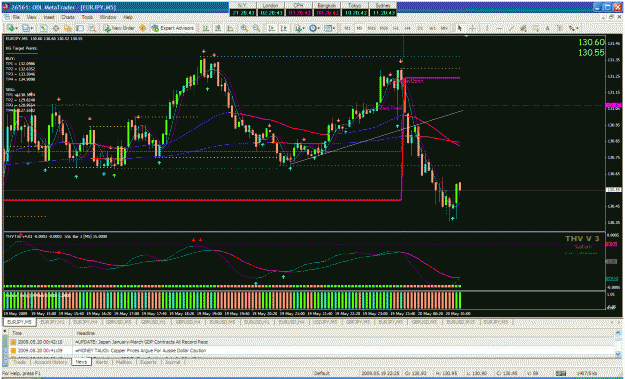
Task: Open the Help menu
Action: coord(128,18)
